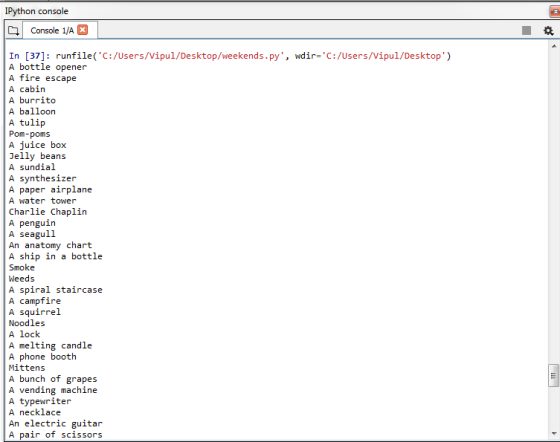Click the 'A squirrel' output line
This screenshot has height=442, width=560.
point(35,312)
